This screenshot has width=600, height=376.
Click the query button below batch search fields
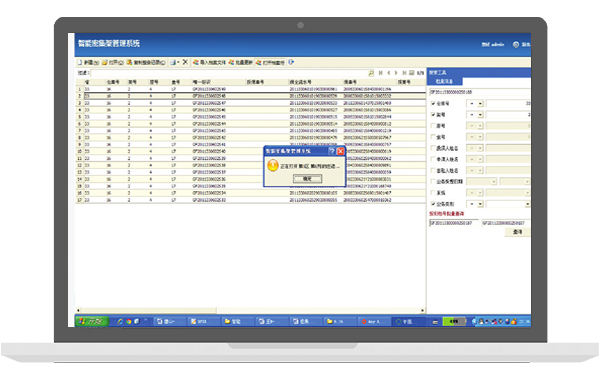[x=517, y=232]
